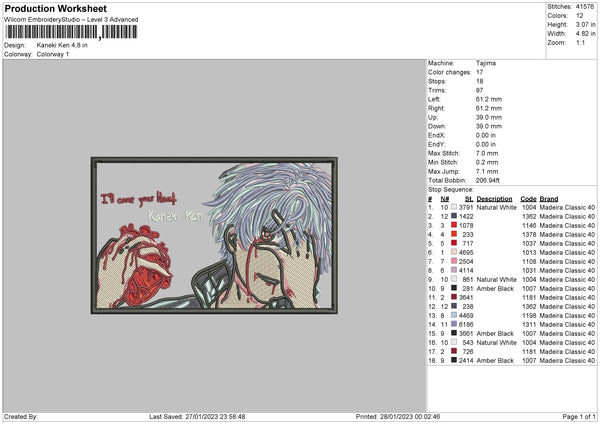Click the Total Bobbin value 206.94ft
Viewport: 600px width, 424px height.
pos(488,180)
